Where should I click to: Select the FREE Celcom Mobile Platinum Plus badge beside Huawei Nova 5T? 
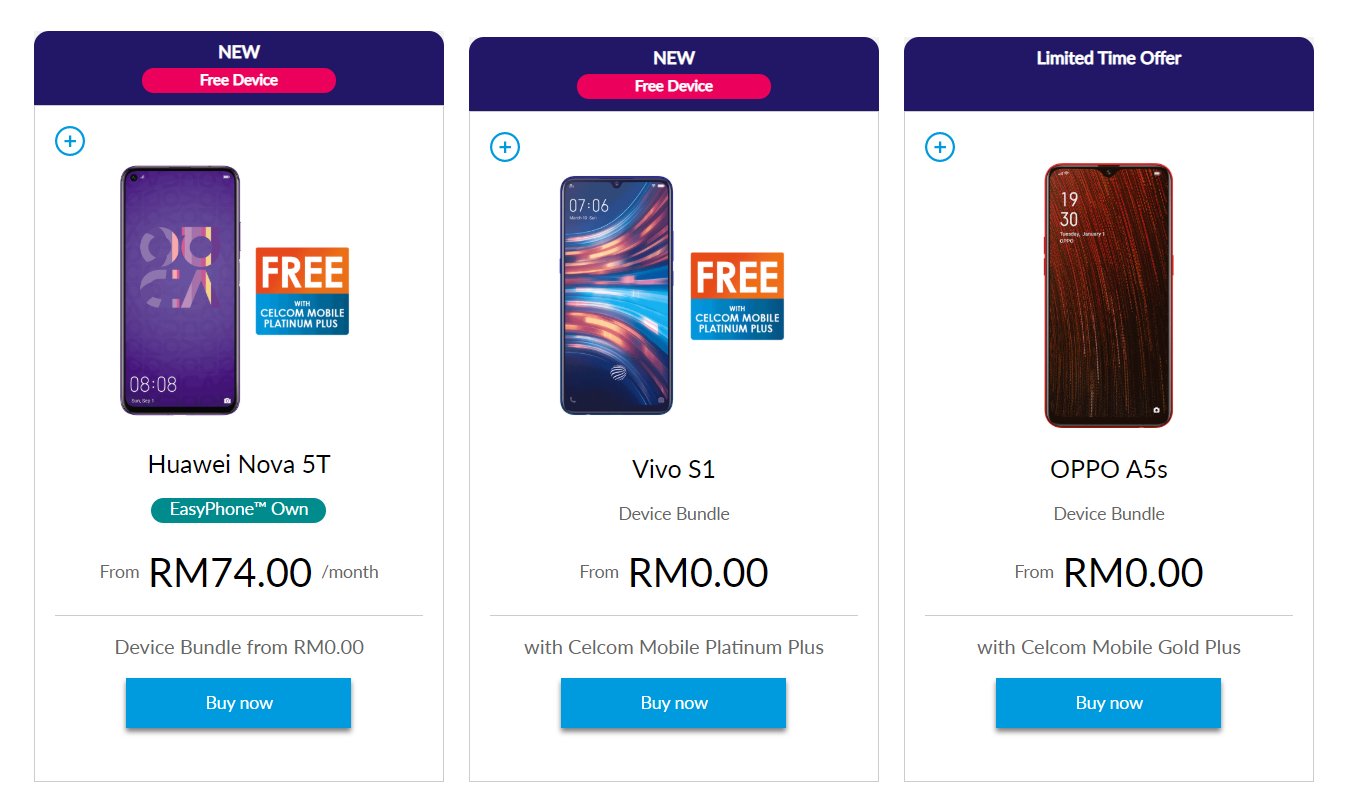(302, 291)
